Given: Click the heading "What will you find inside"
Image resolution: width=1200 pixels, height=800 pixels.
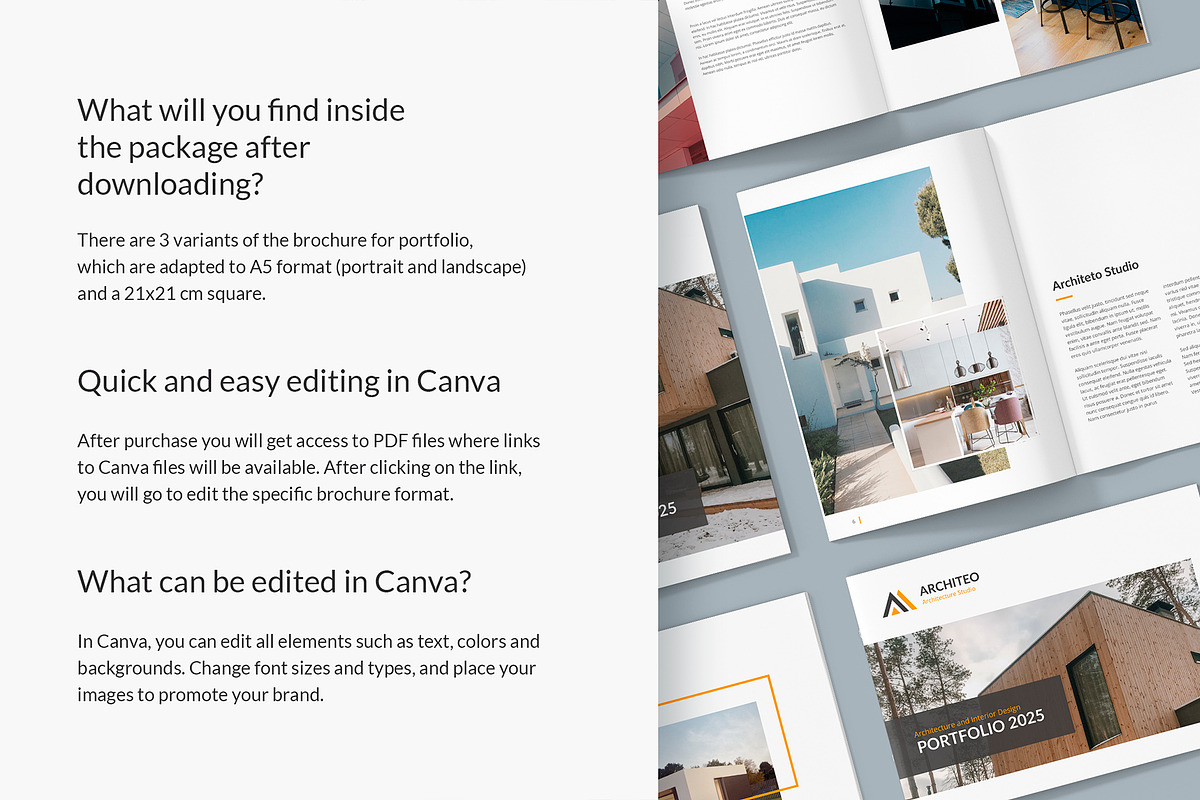Looking at the screenshot, I should point(241,110).
